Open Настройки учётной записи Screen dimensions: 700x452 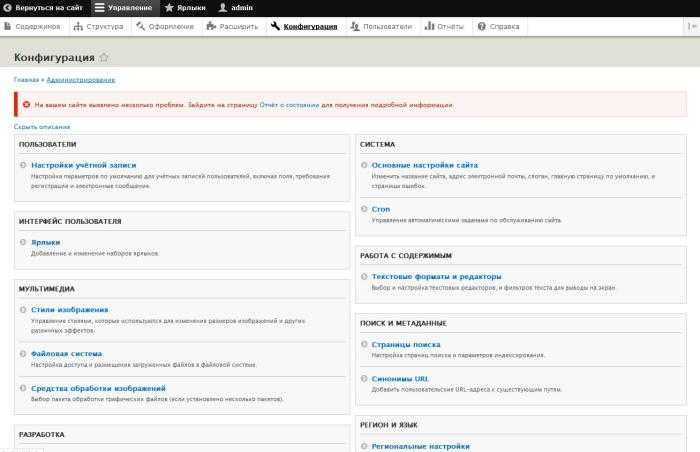[83, 165]
